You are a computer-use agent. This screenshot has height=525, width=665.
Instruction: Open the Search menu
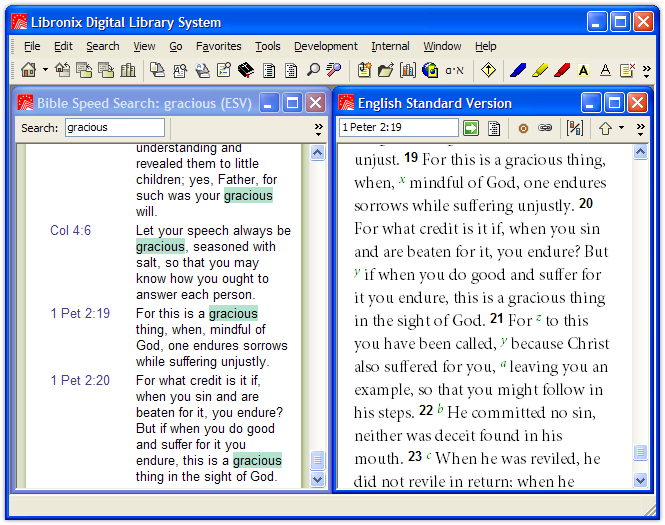click(103, 46)
